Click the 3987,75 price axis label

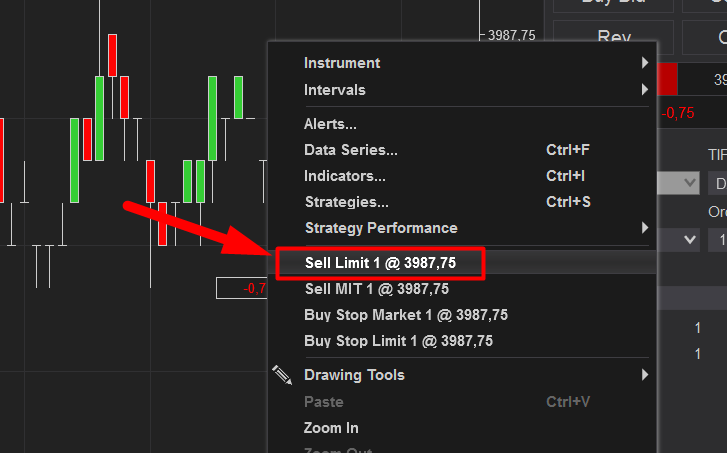pos(511,35)
